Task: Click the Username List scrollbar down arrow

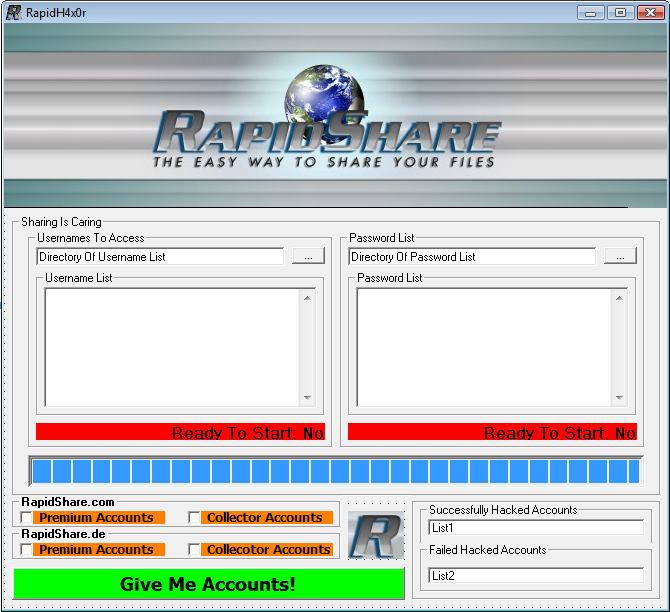Action: (x=307, y=397)
